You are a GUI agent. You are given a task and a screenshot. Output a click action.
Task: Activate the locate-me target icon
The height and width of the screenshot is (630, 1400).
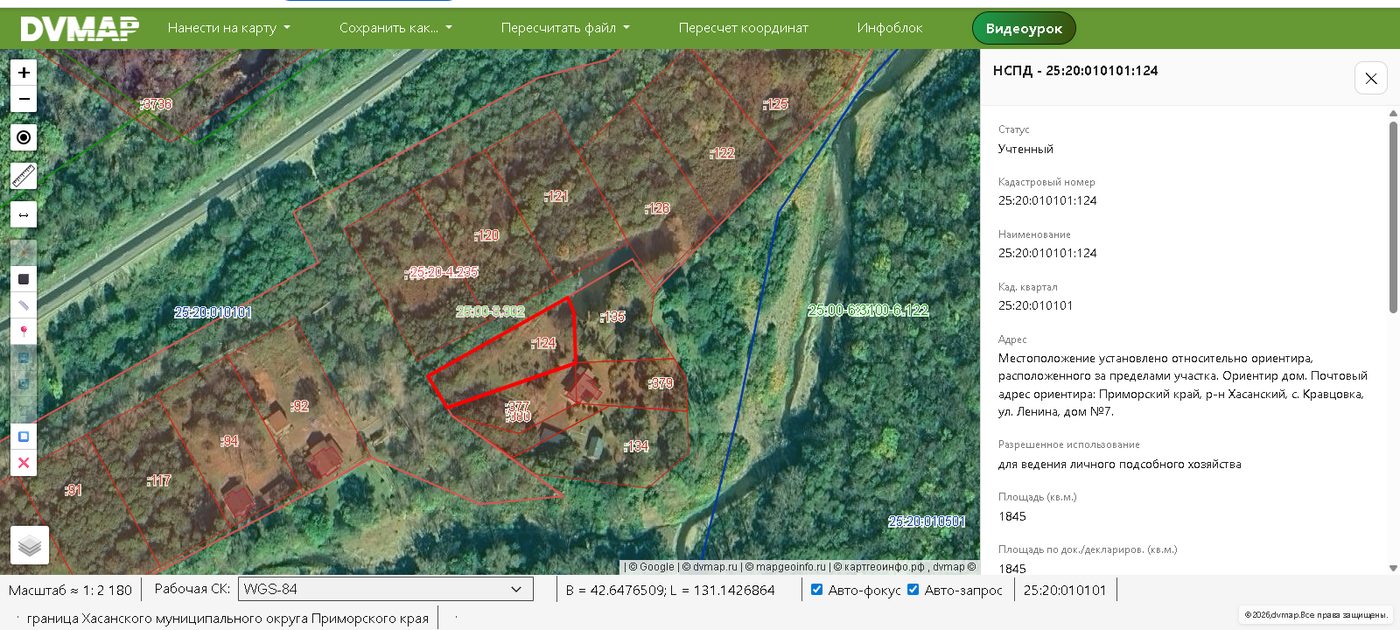pos(24,137)
